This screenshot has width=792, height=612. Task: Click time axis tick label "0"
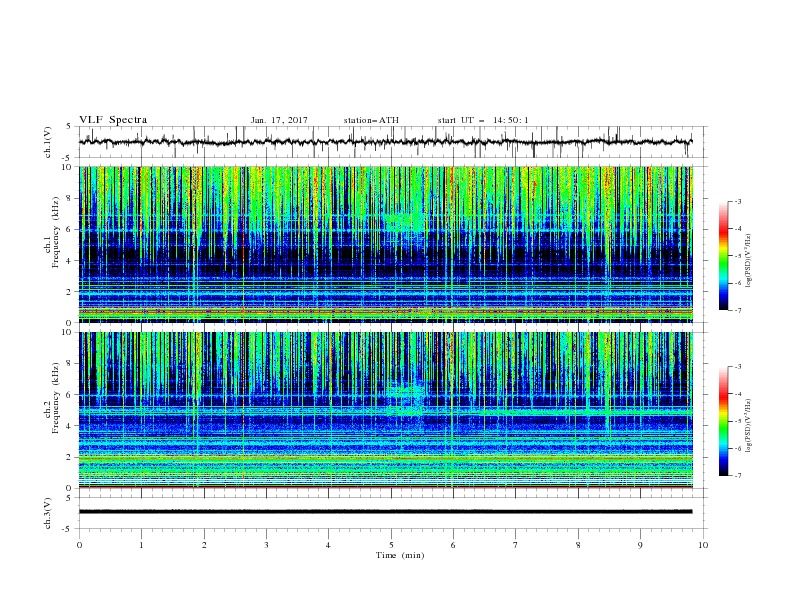(79, 545)
